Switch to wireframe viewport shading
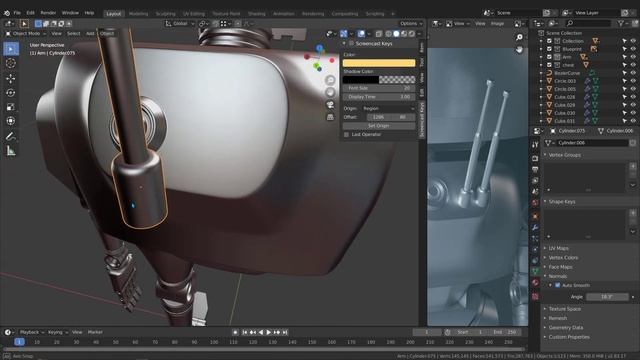 tap(389, 33)
